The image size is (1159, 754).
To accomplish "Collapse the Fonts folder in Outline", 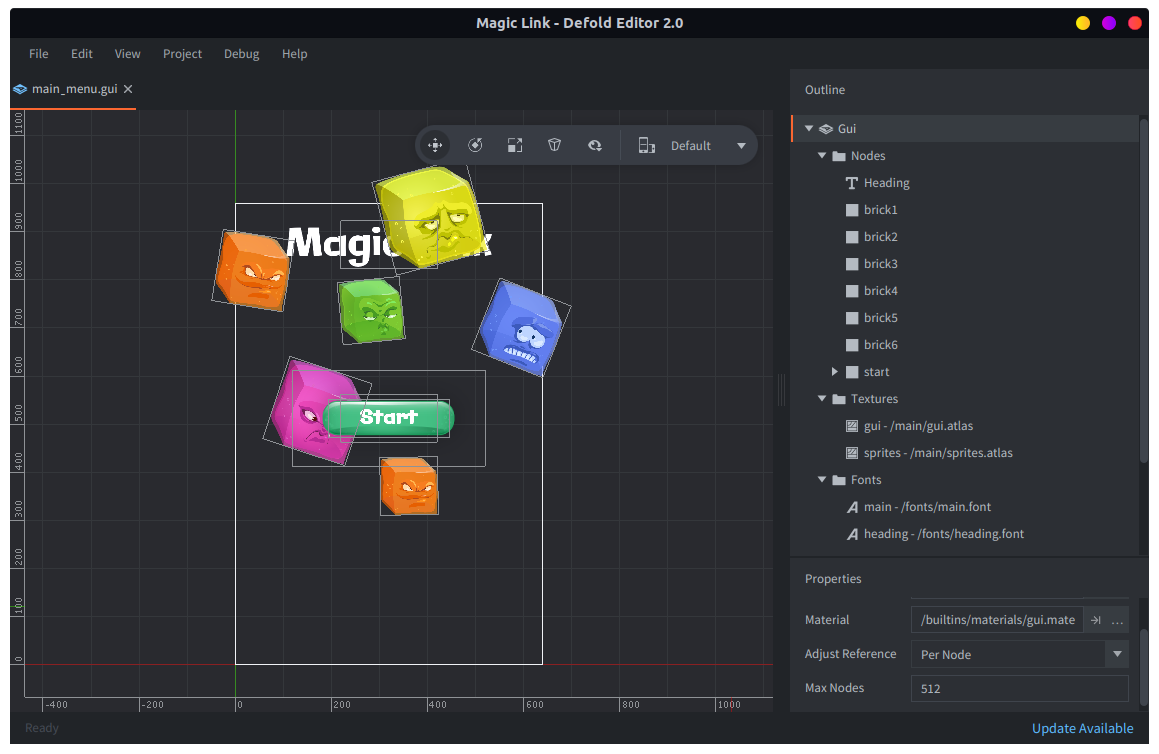I will 822,480.
